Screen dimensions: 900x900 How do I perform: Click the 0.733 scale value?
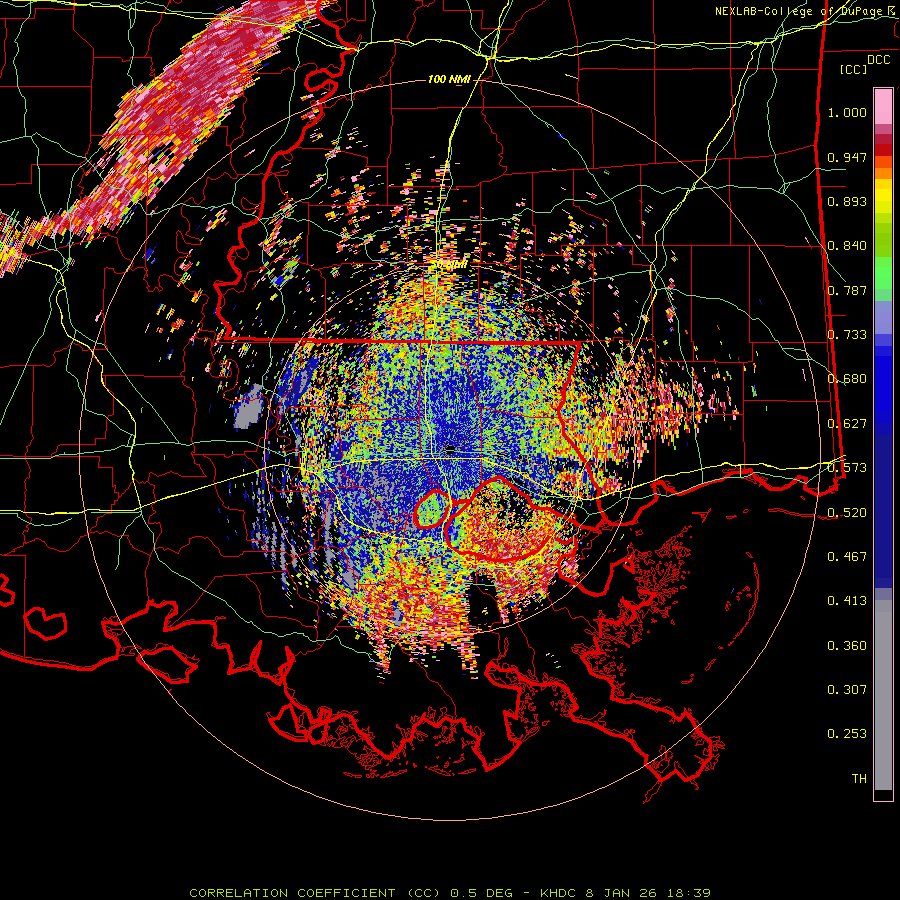click(x=847, y=335)
